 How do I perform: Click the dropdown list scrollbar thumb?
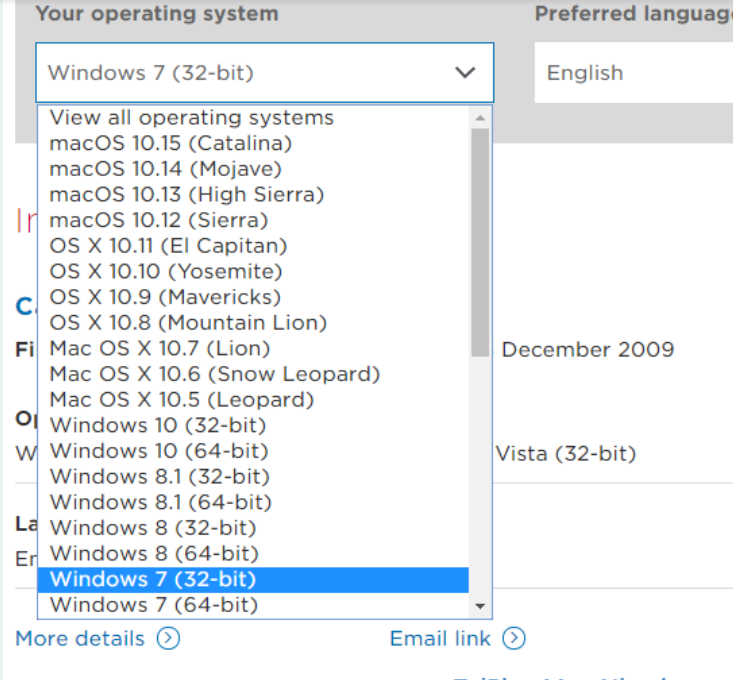[x=480, y=240]
